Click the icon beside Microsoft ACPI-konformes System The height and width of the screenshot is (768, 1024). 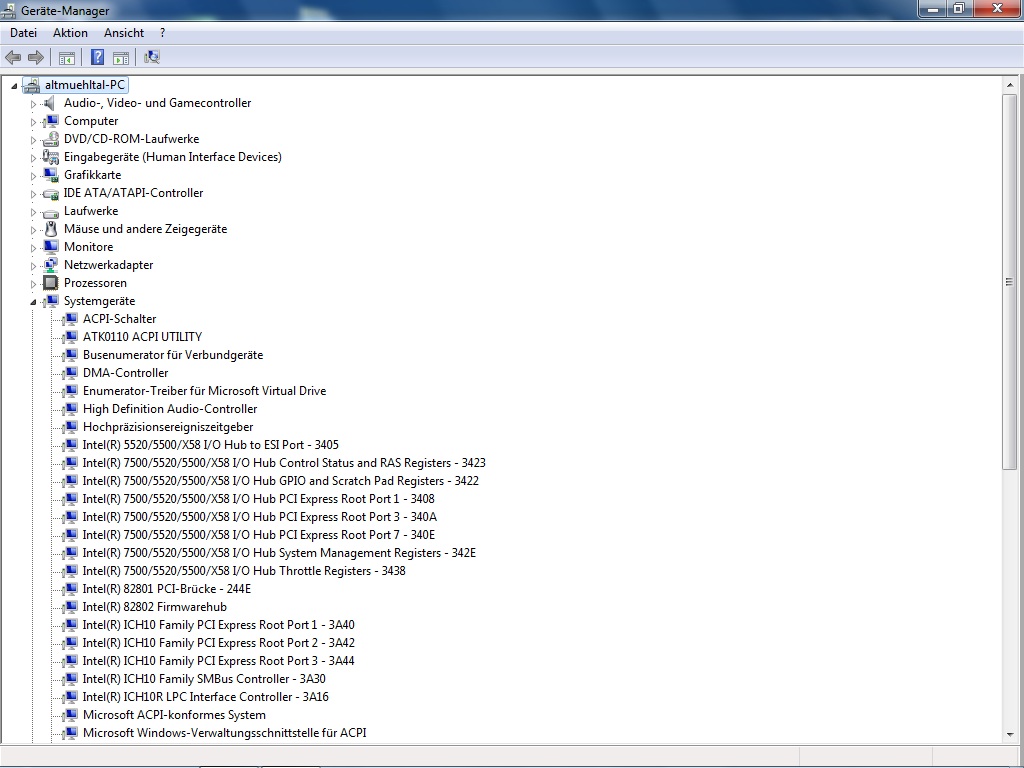(69, 715)
